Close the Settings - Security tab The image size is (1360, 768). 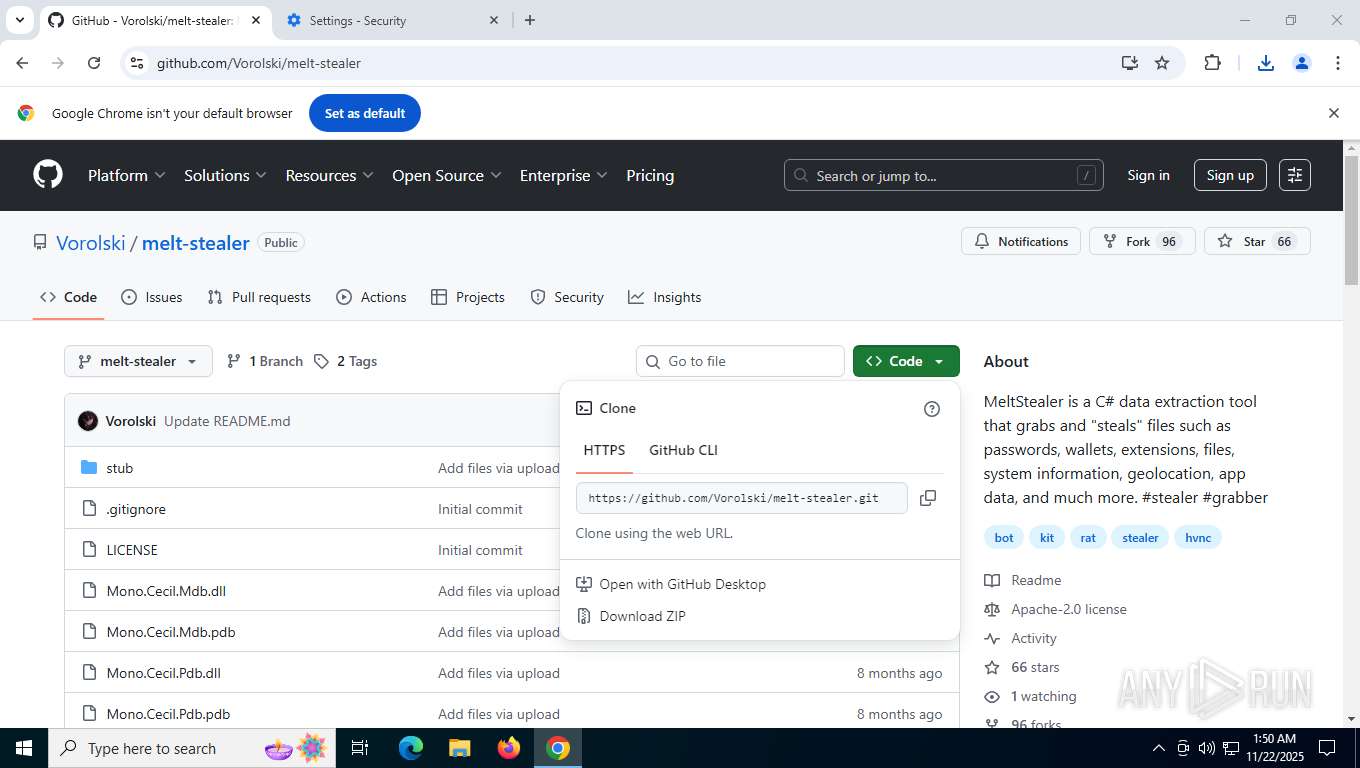(x=494, y=20)
